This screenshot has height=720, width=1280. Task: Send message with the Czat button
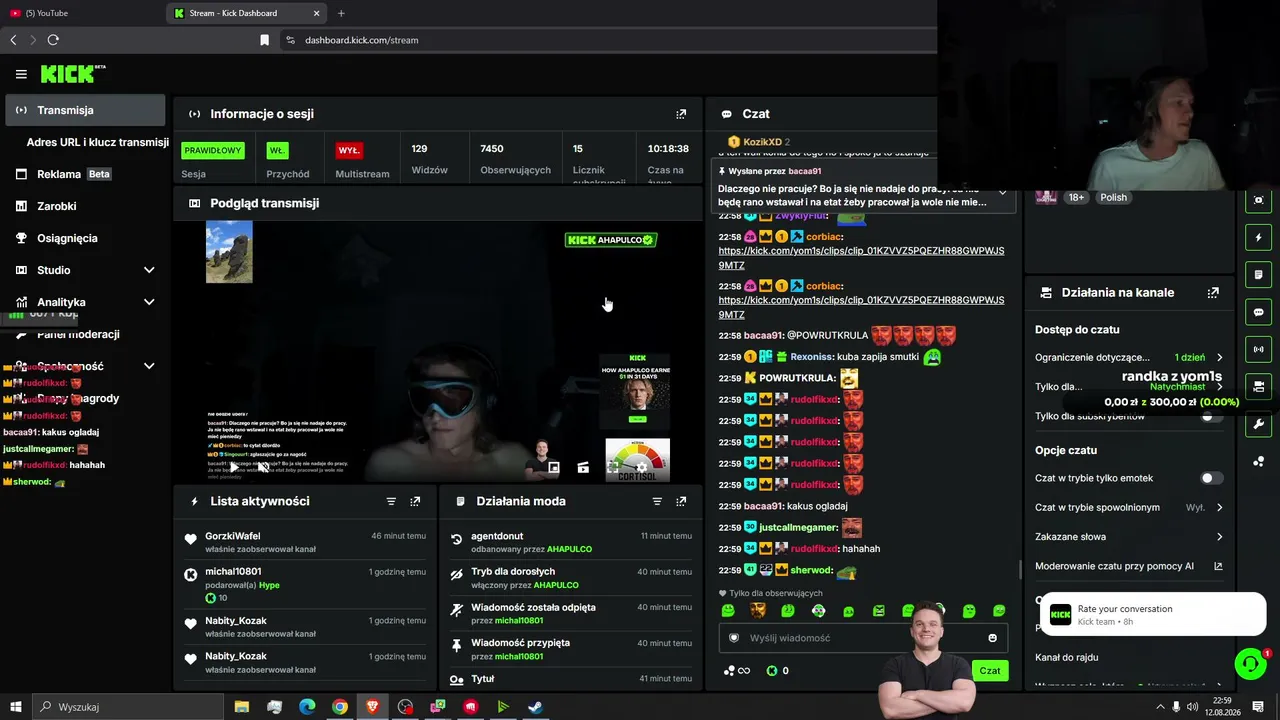990,671
